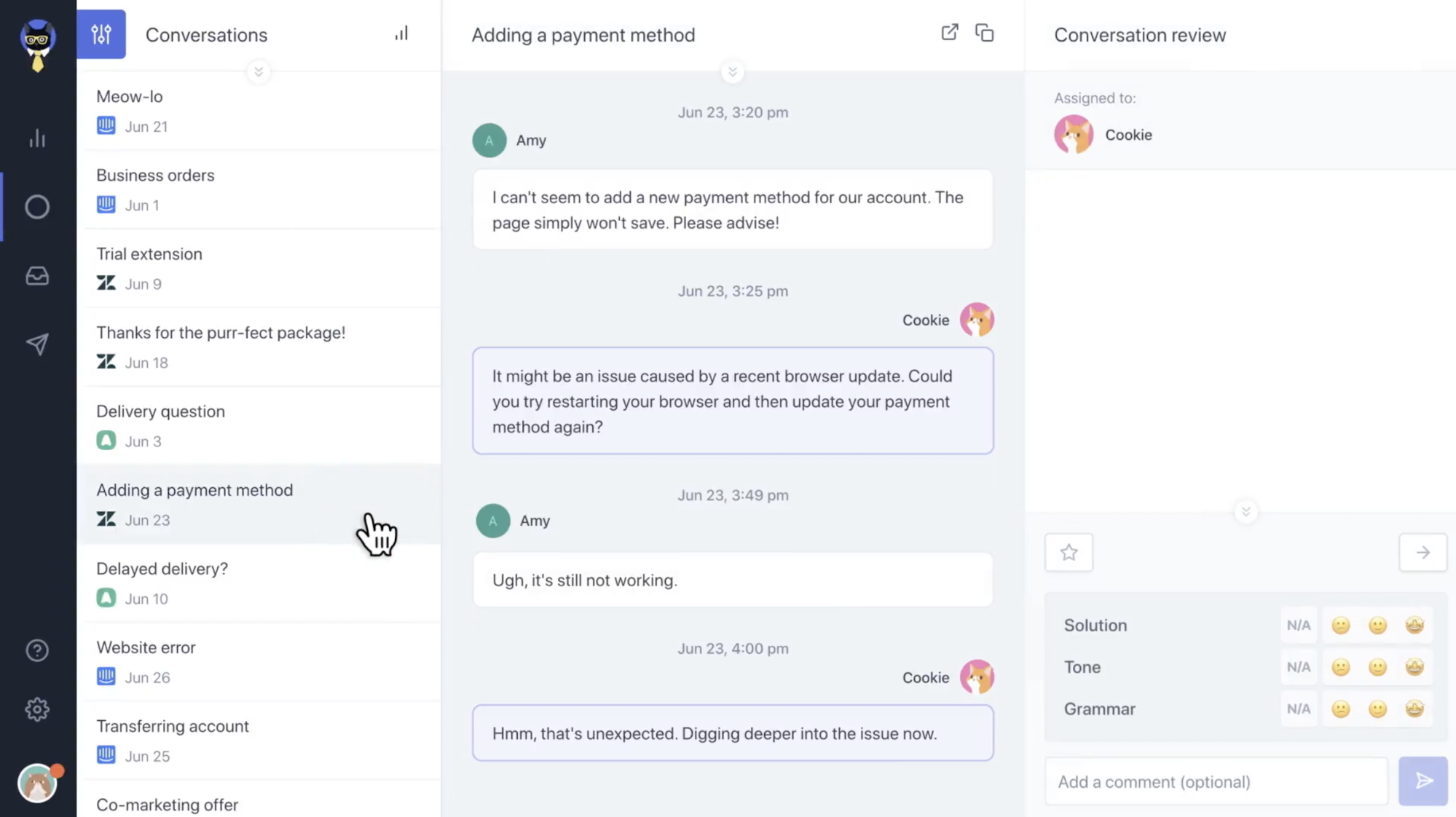The height and width of the screenshot is (817, 1456).
Task: Rate Solution with a smiley face
Action: [x=1378, y=624]
